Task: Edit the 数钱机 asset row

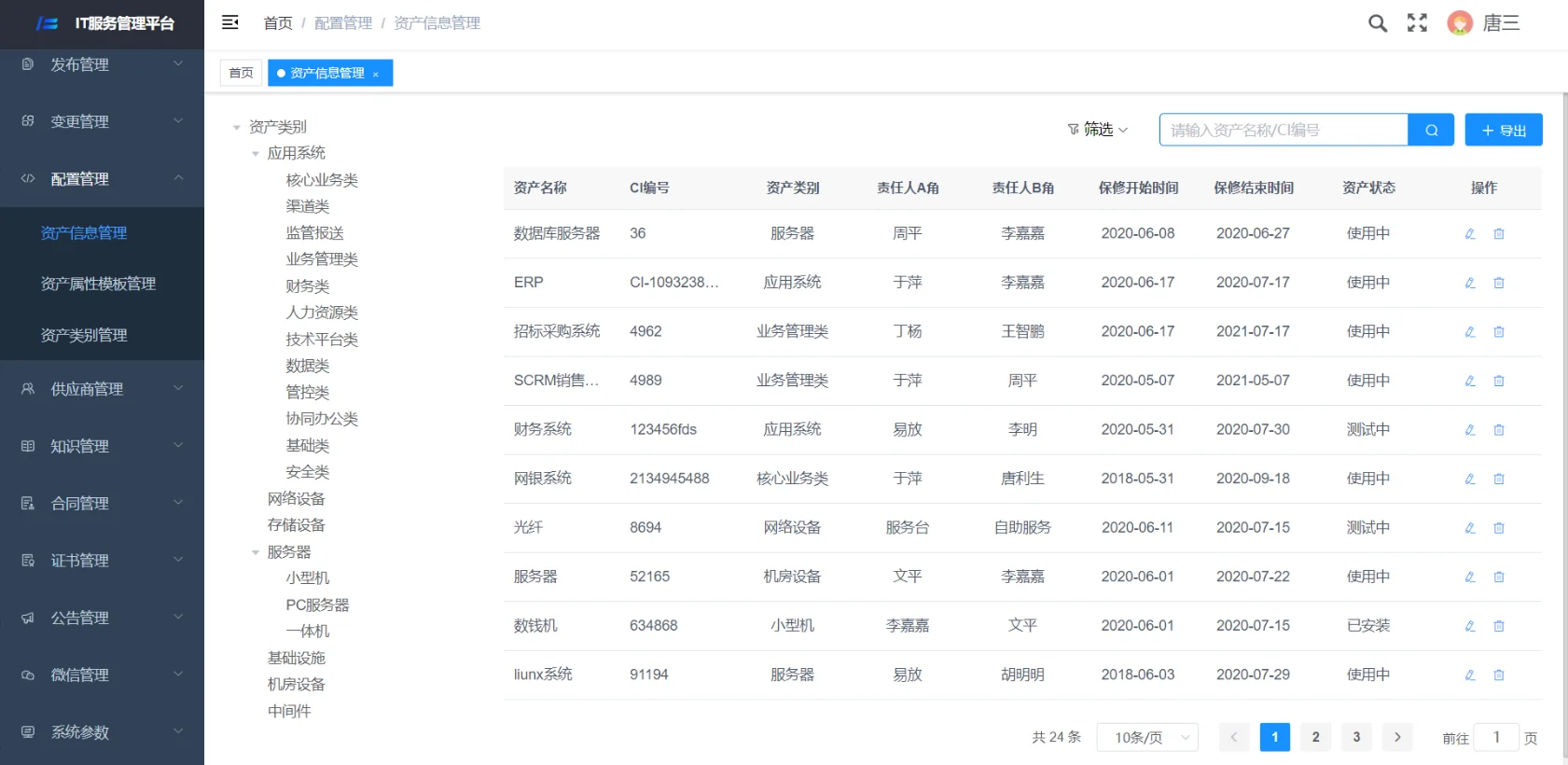Action: click(x=1470, y=626)
